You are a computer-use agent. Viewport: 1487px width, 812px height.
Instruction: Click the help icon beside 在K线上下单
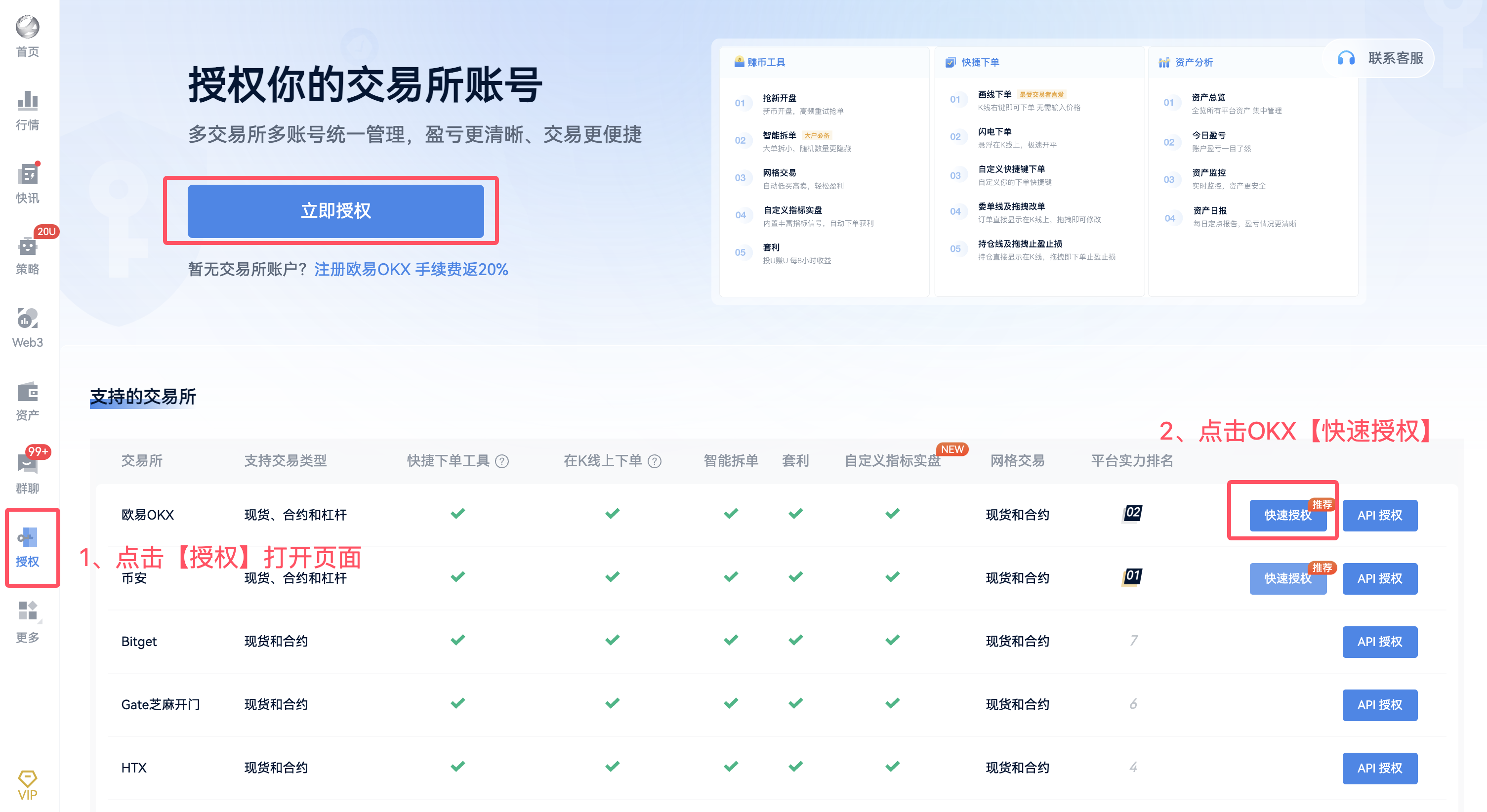coord(655,461)
